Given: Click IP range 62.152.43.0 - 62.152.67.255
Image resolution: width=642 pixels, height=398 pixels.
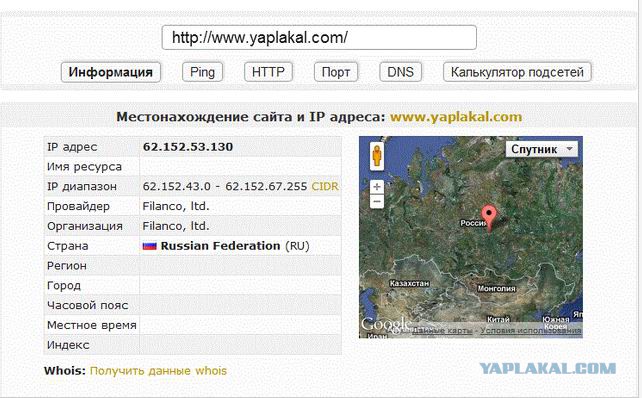Looking at the screenshot, I should point(225,187).
